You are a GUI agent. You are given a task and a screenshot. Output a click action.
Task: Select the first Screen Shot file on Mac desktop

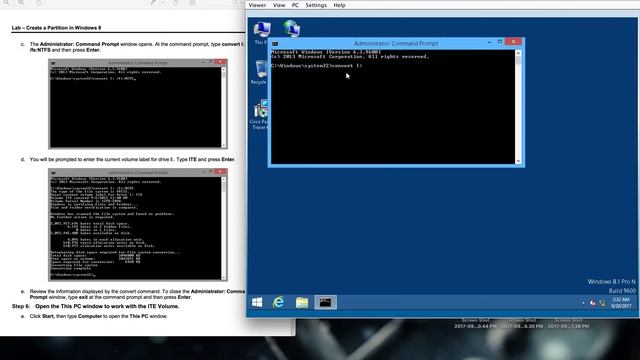tap(476, 323)
